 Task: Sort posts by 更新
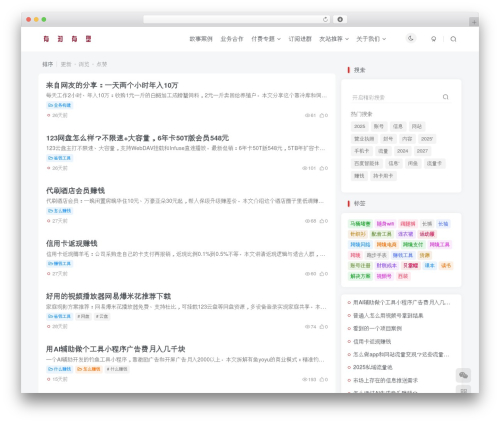coord(66,64)
